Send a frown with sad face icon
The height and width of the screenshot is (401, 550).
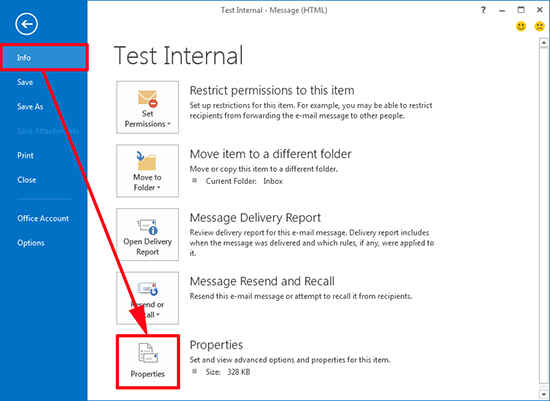[x=539, y=26]
